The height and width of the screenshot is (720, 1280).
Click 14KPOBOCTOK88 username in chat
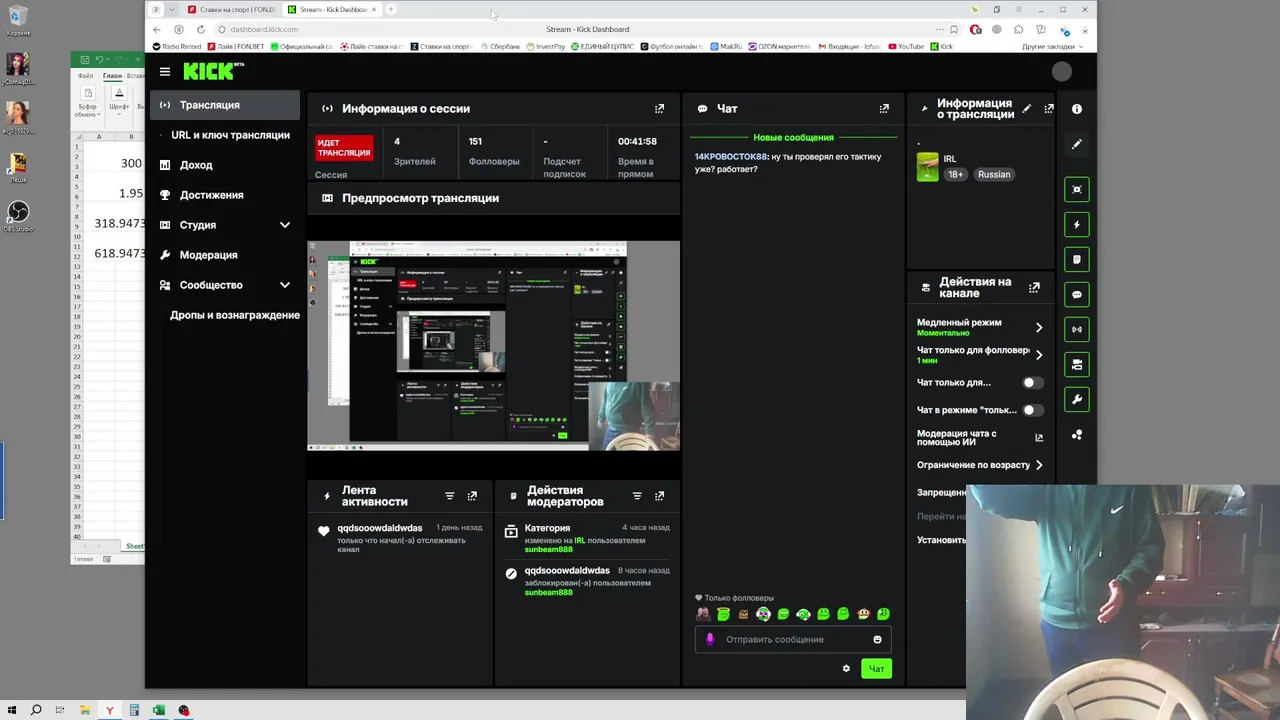pos(731,157)
